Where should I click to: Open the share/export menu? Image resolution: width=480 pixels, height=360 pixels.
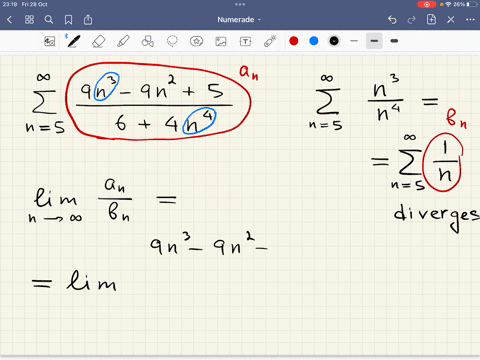pos(88,20)
